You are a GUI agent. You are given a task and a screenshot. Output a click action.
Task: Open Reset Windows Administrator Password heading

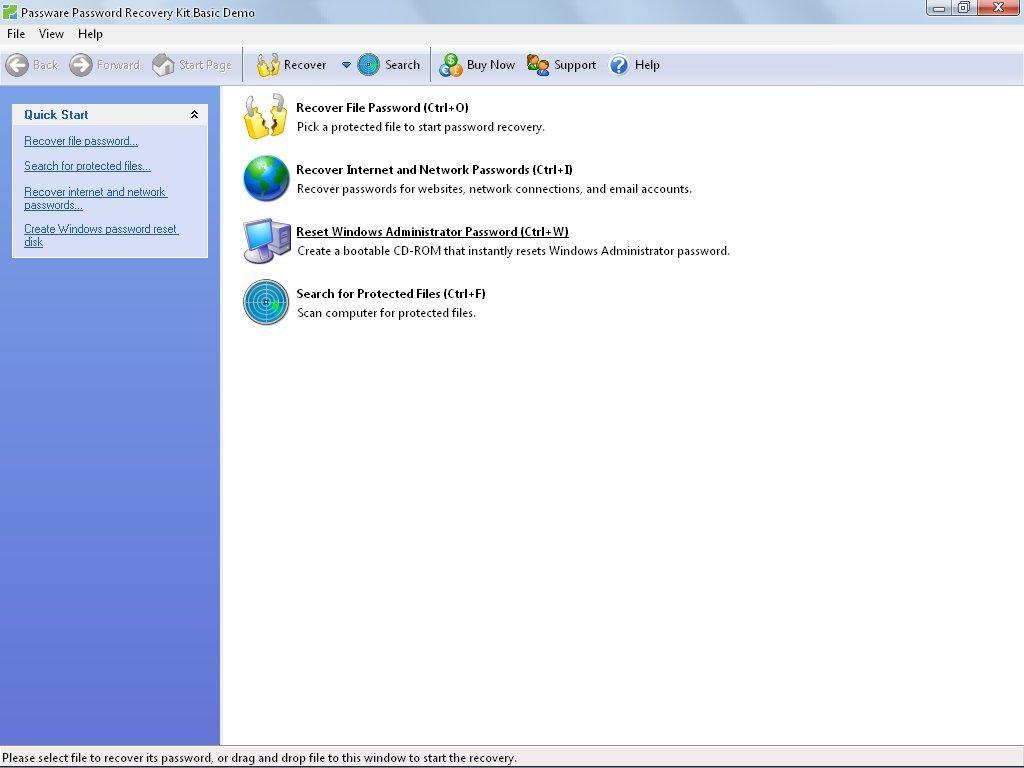point(432,232)
